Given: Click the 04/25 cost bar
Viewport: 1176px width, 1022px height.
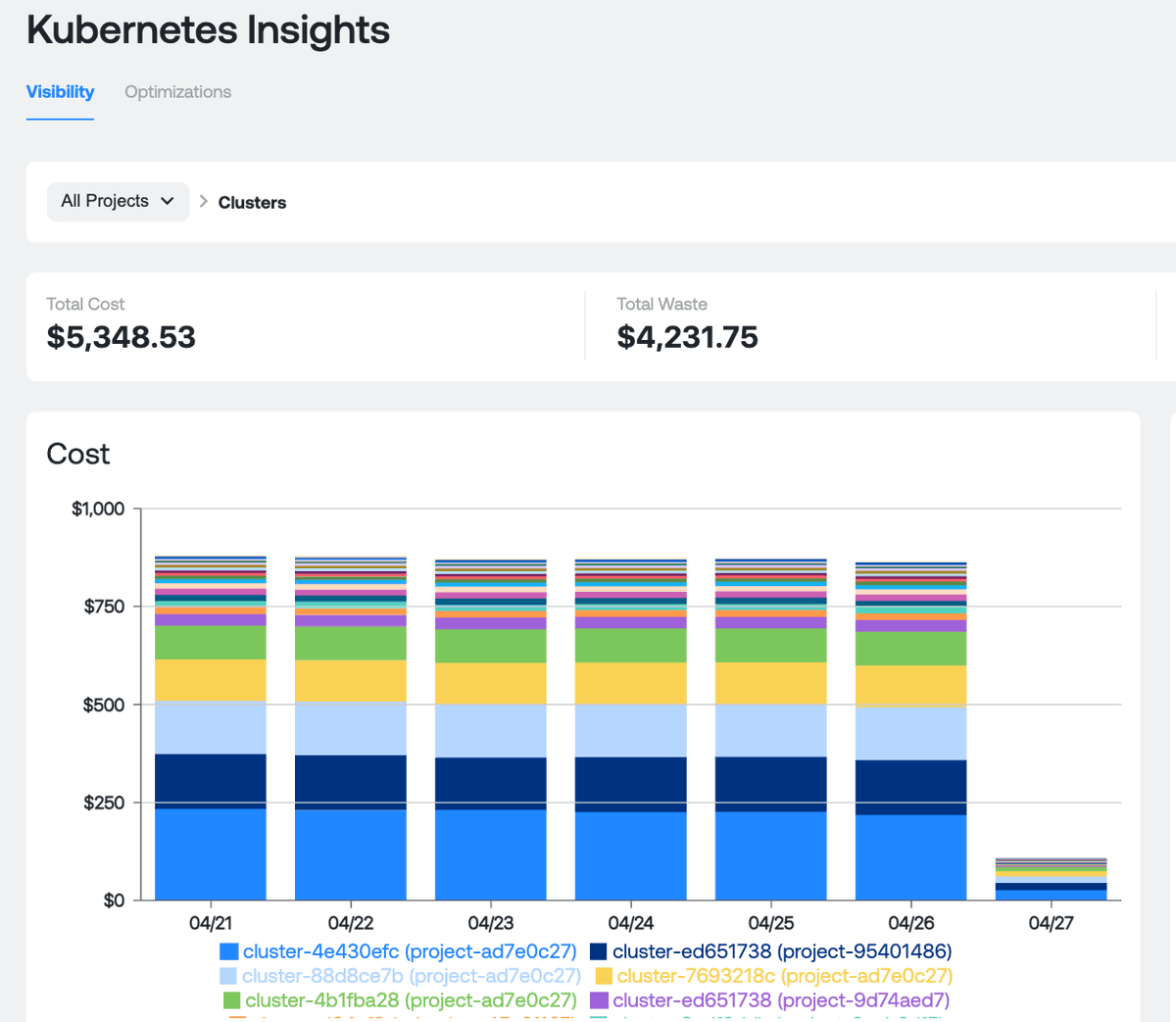Looking at the screenshot, I should [x=771, y=729].
